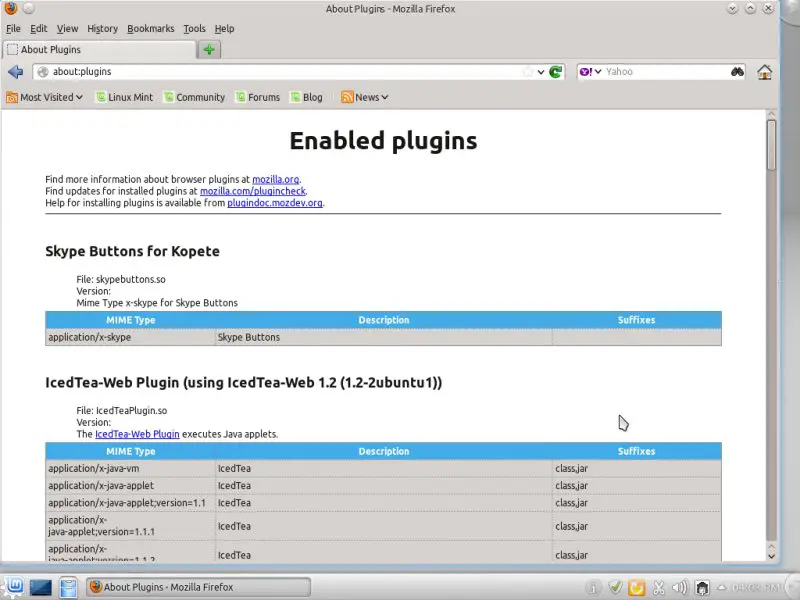Open the clipboard scissors tray icon

(x=659, y=588)
